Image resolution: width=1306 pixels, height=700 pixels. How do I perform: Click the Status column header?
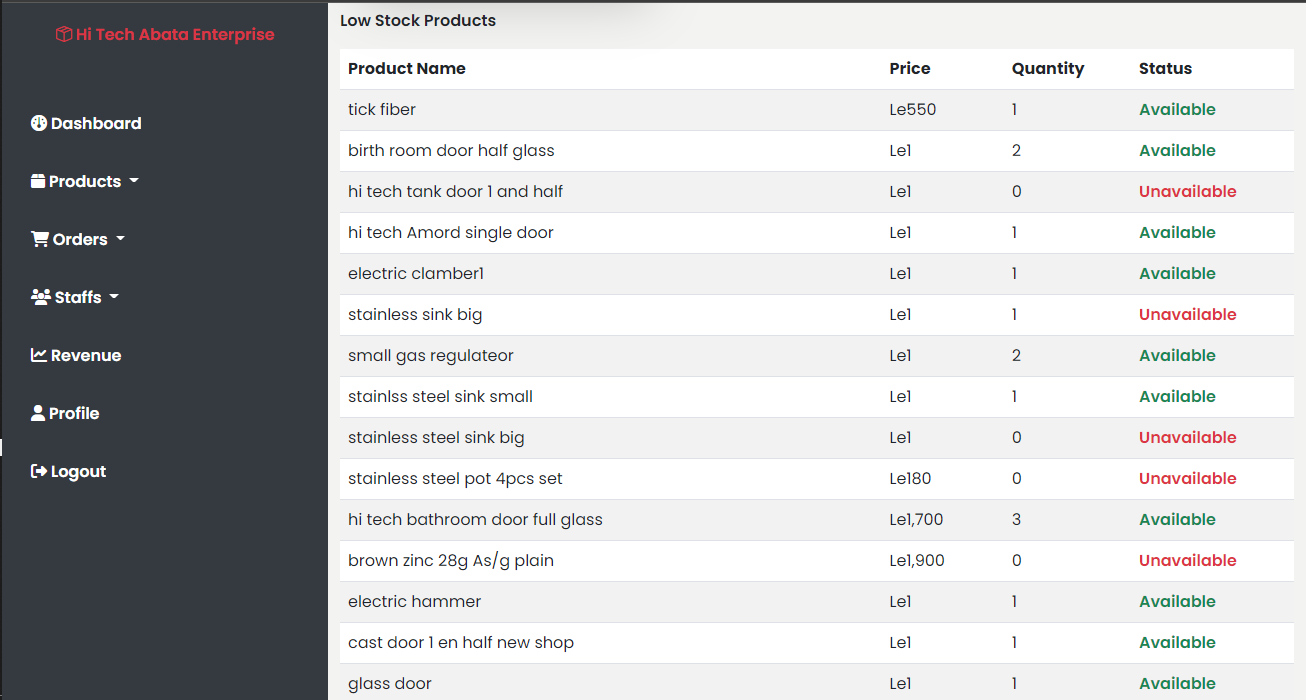1165,69
